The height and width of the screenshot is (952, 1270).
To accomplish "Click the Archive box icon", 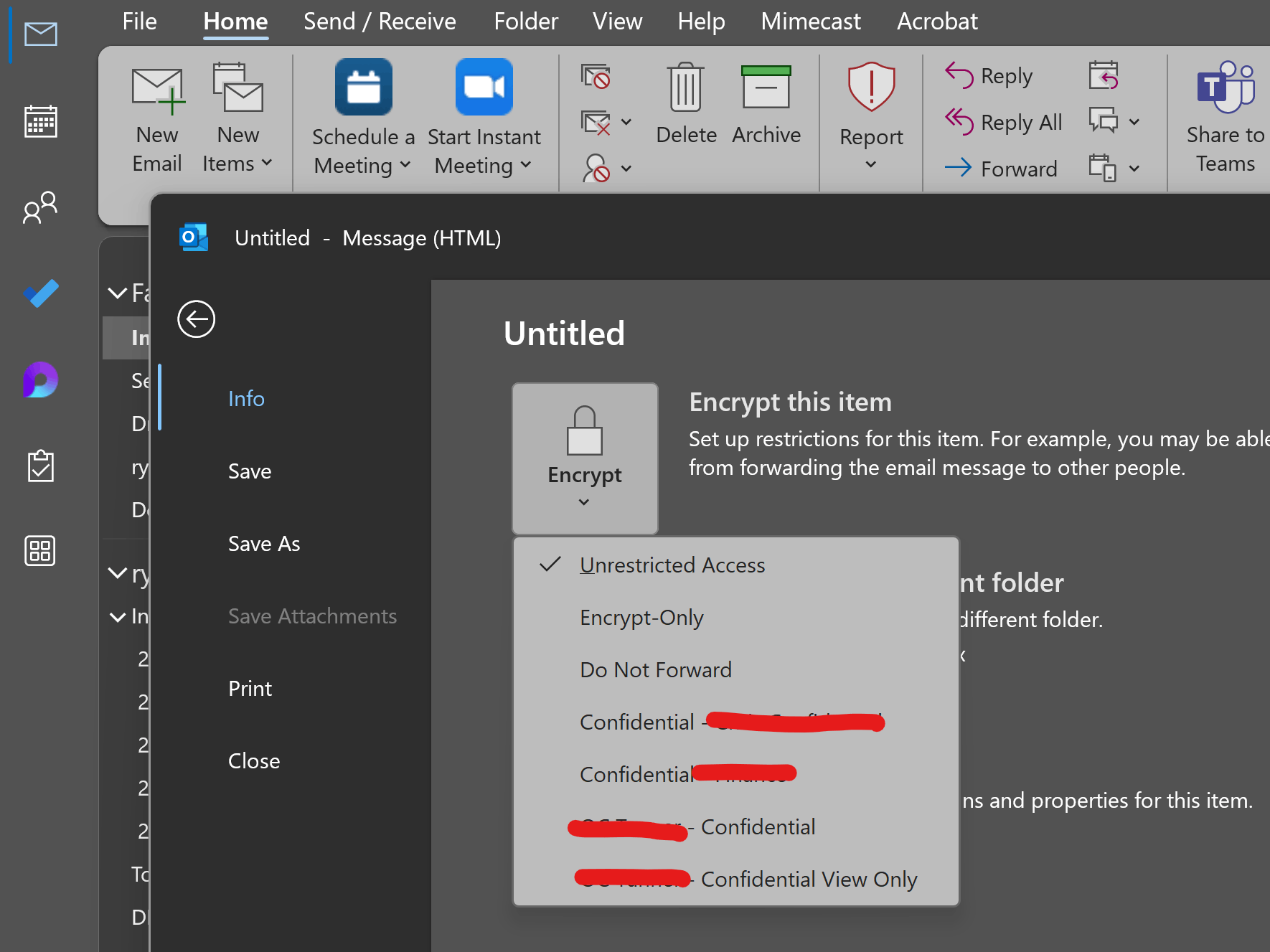I will point(766,88).
